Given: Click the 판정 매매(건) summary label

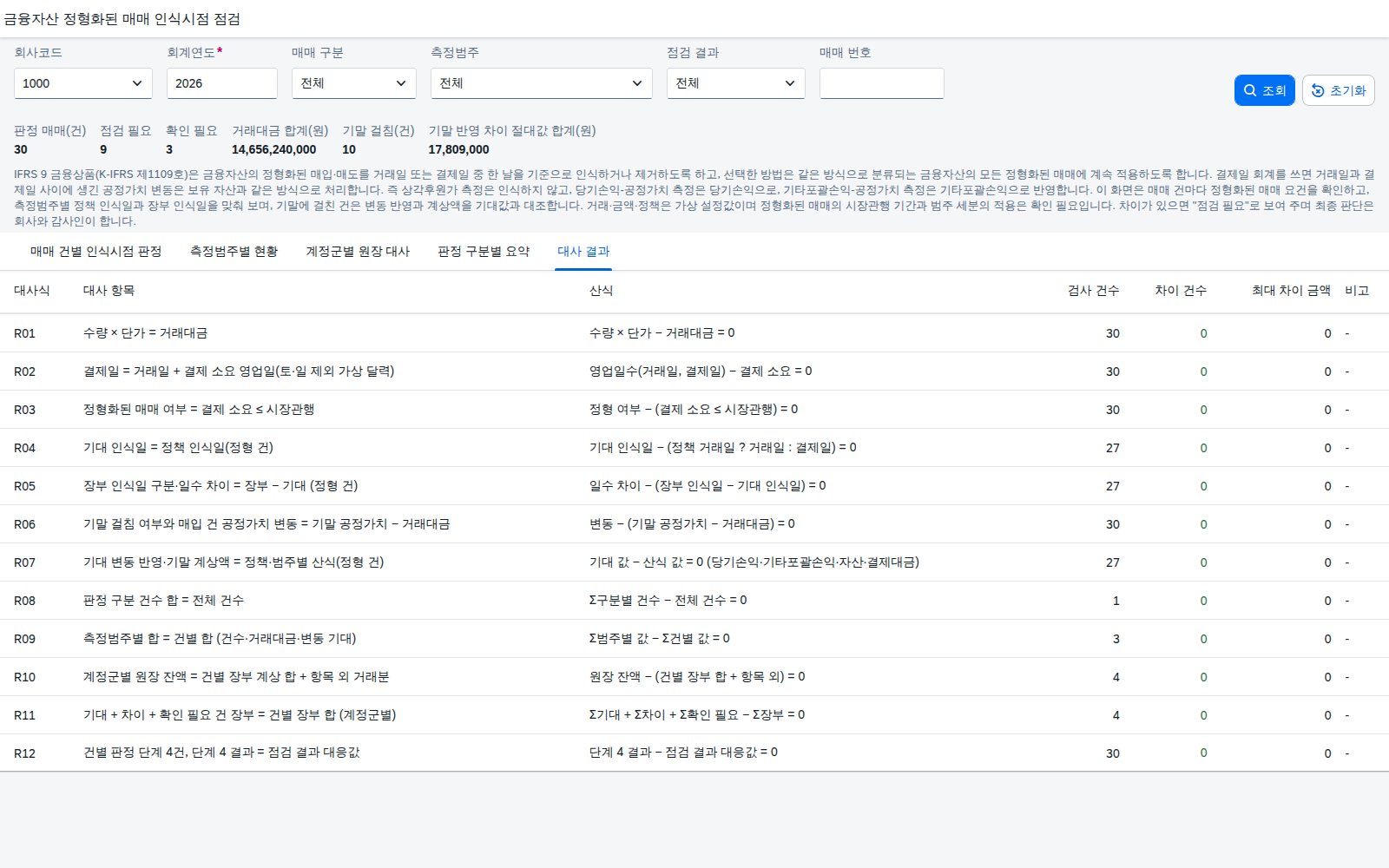Looking at the screenshot, I should coord(49,130).
